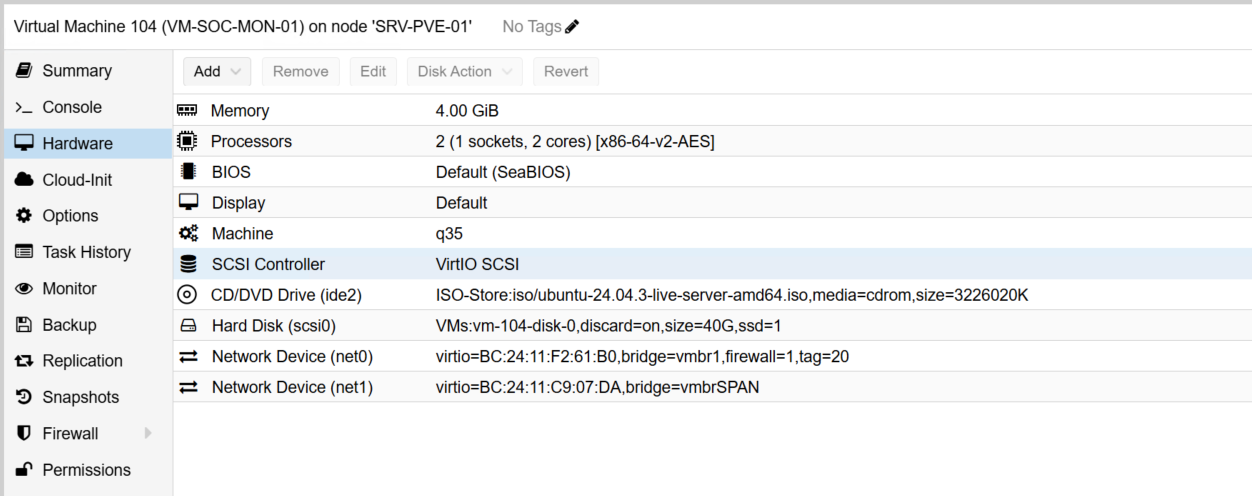Click the Options gear icon
Viewport: 1252px width, 496px height.
[24, 216]
